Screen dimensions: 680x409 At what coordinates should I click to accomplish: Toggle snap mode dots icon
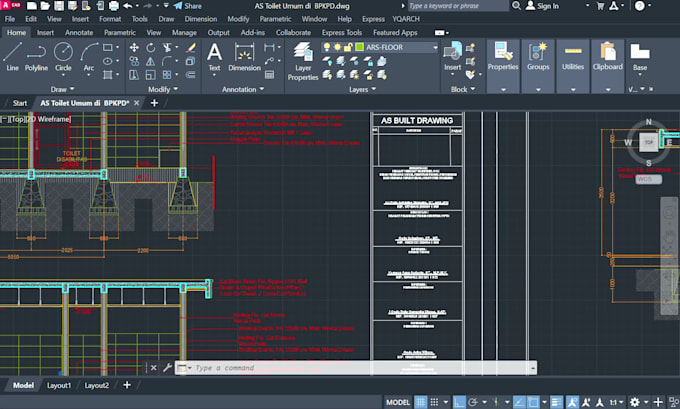pos(434,402)
